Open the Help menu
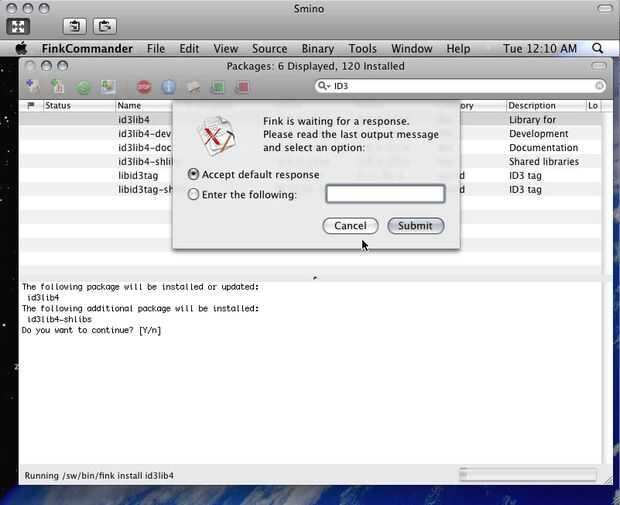Screen dimensions: 620x505 click(458, 48)
